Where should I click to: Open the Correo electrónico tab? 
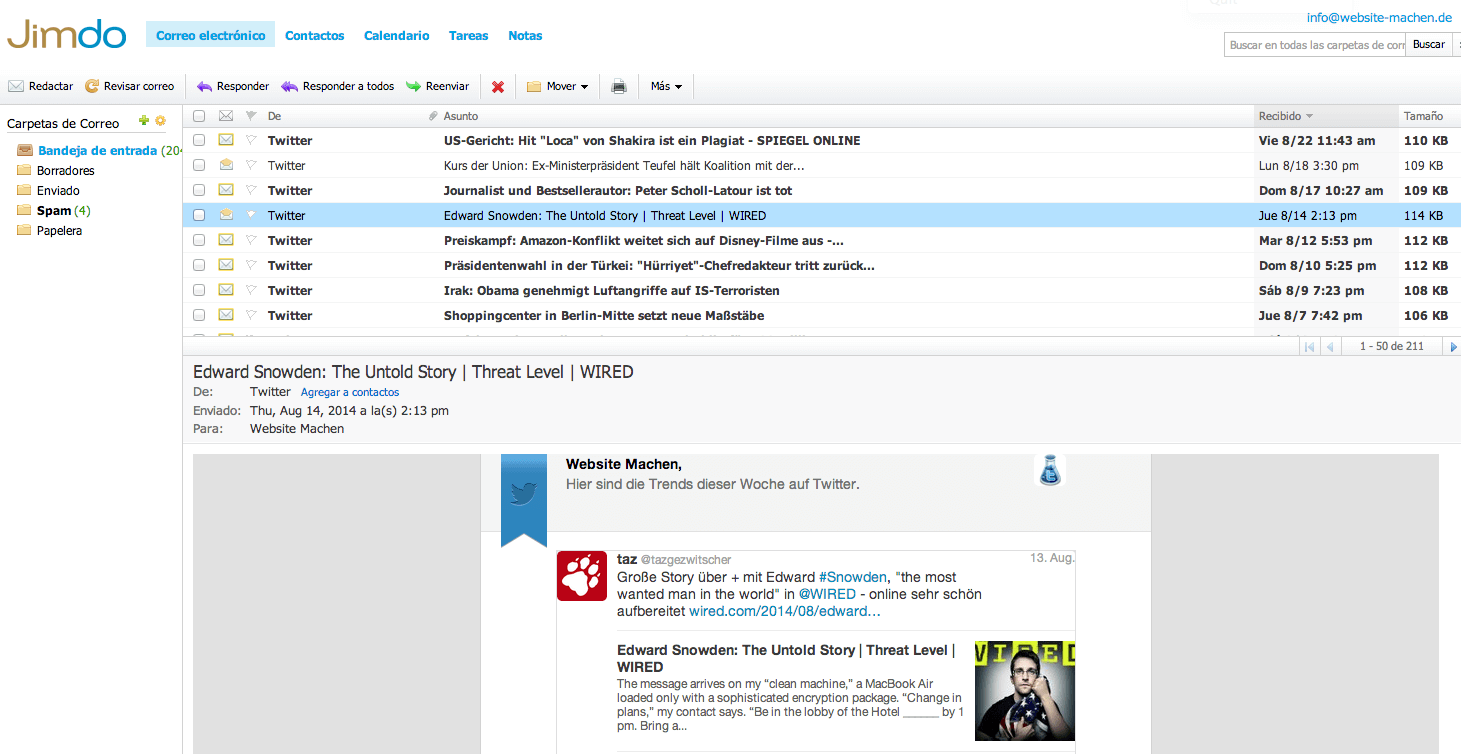[x=210, y=35]
